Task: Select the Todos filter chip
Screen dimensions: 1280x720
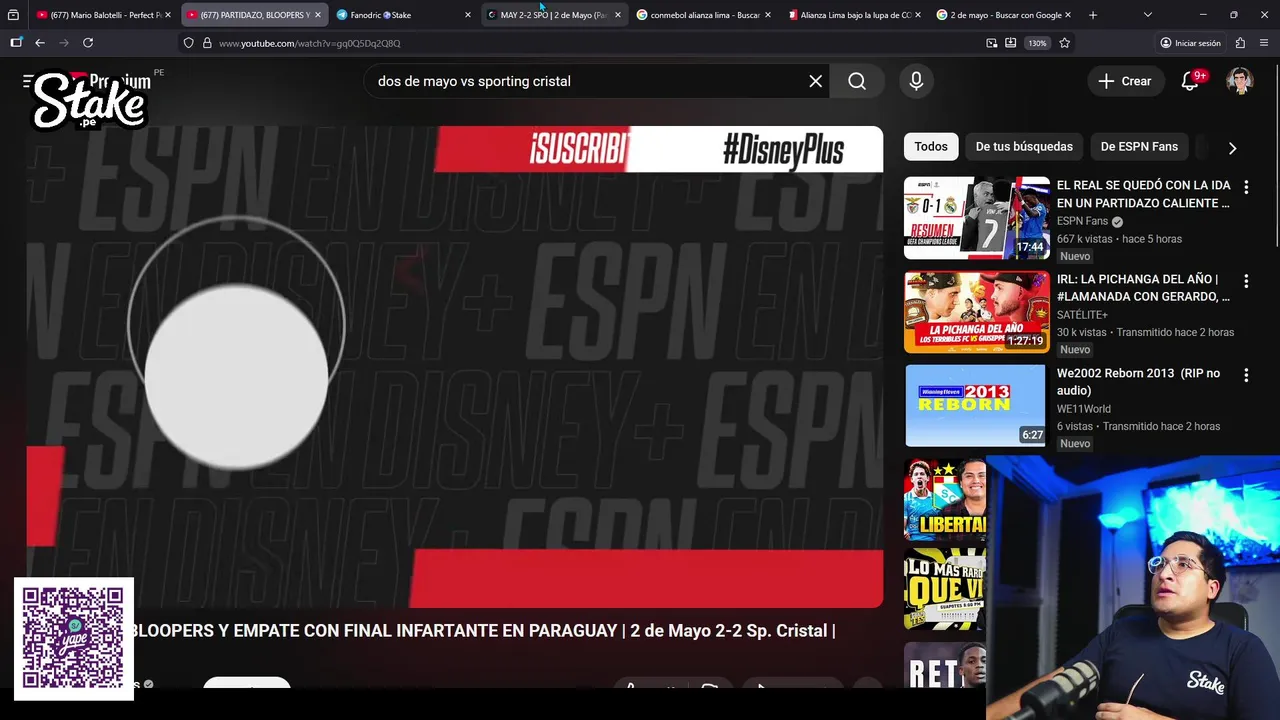Action: pyautogui.click(x=931, y=146)
